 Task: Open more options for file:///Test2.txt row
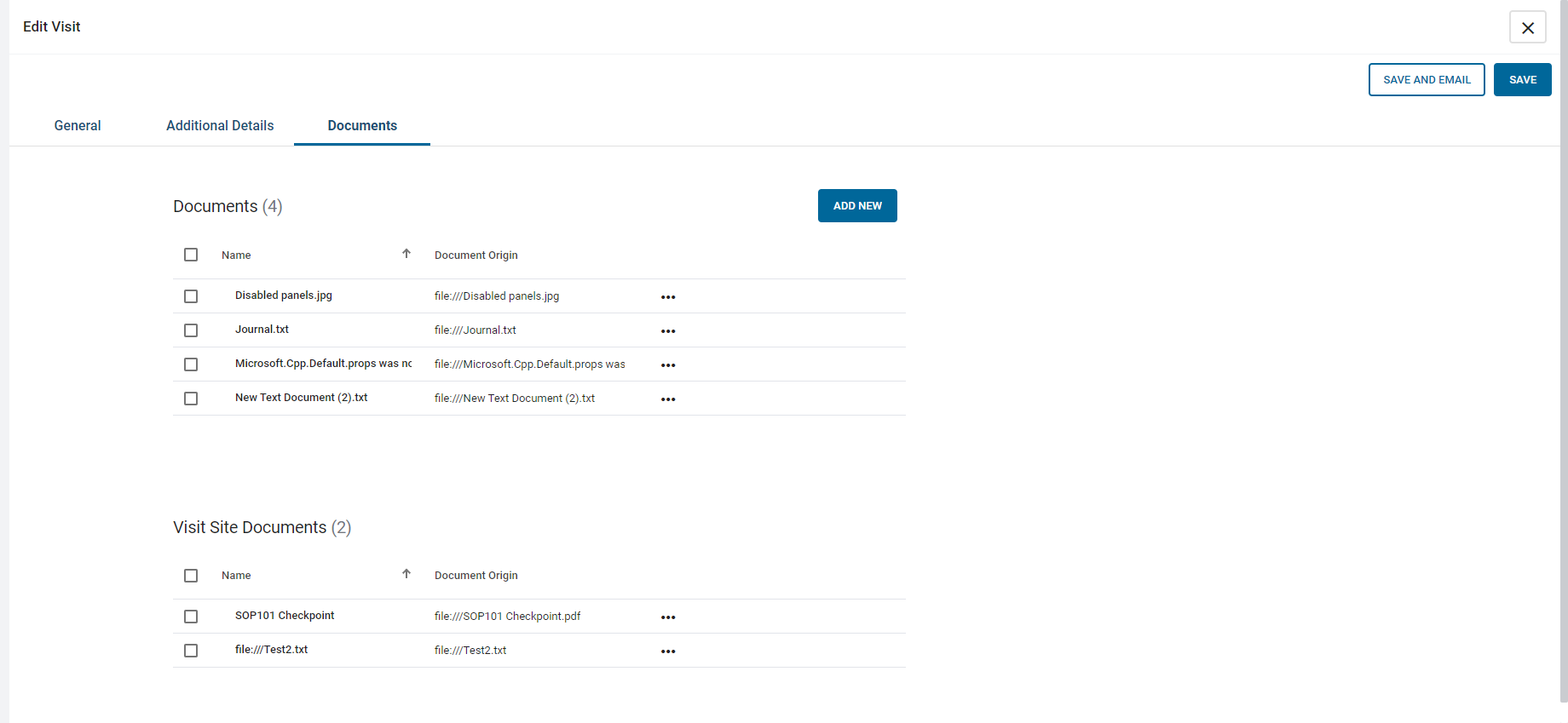click(668, 651)
